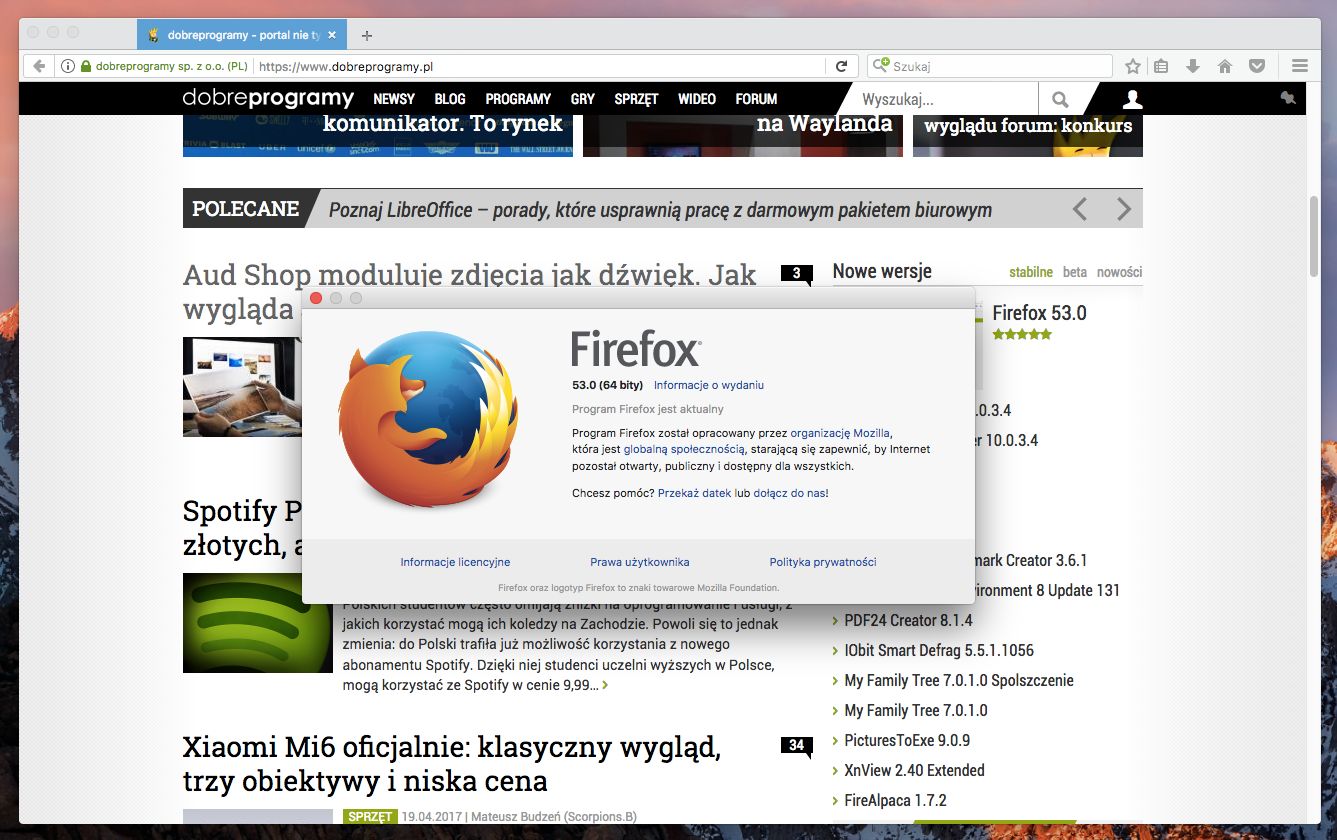Open Informacje licencyjne link
Screen dimensions: 1337x840
455,562
